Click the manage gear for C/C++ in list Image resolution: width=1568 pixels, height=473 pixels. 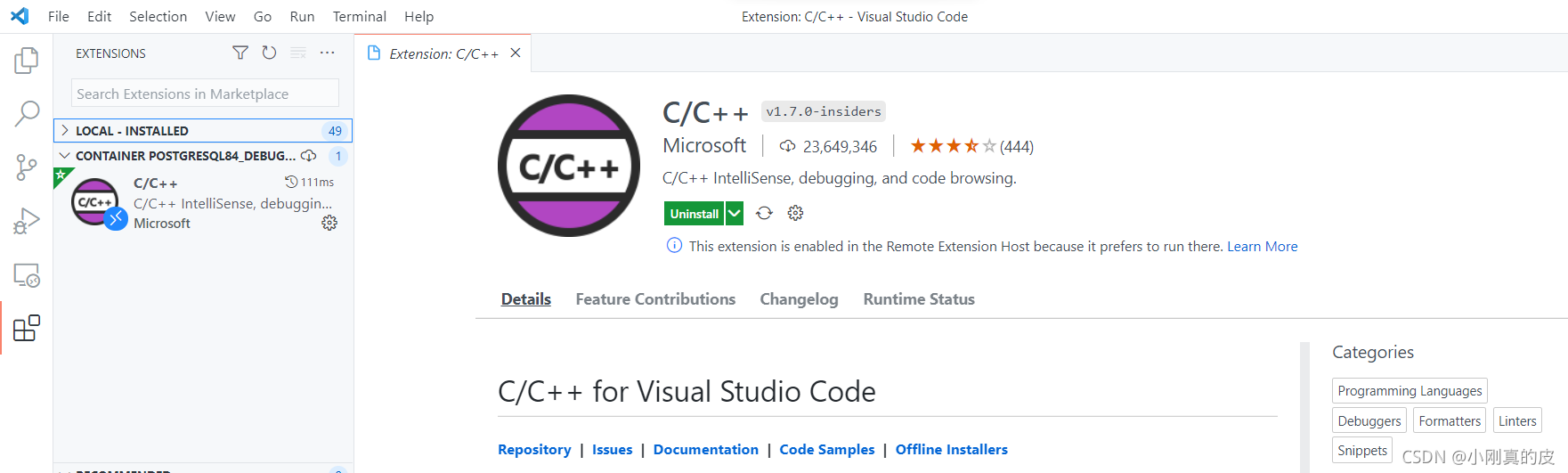point(329,223)
